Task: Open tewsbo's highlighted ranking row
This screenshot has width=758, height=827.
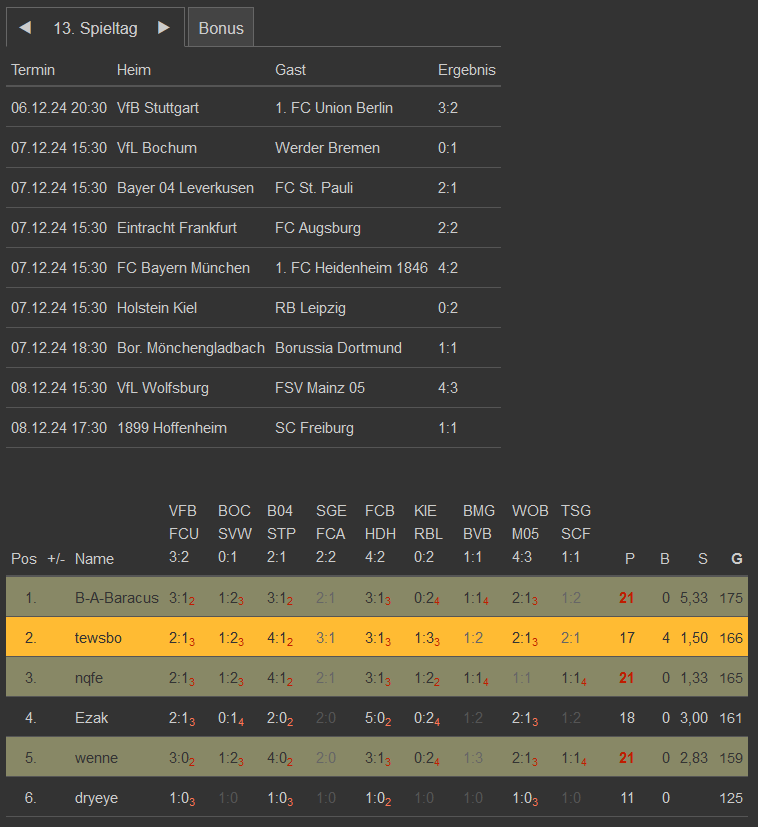Action: (x=98, y=638)
